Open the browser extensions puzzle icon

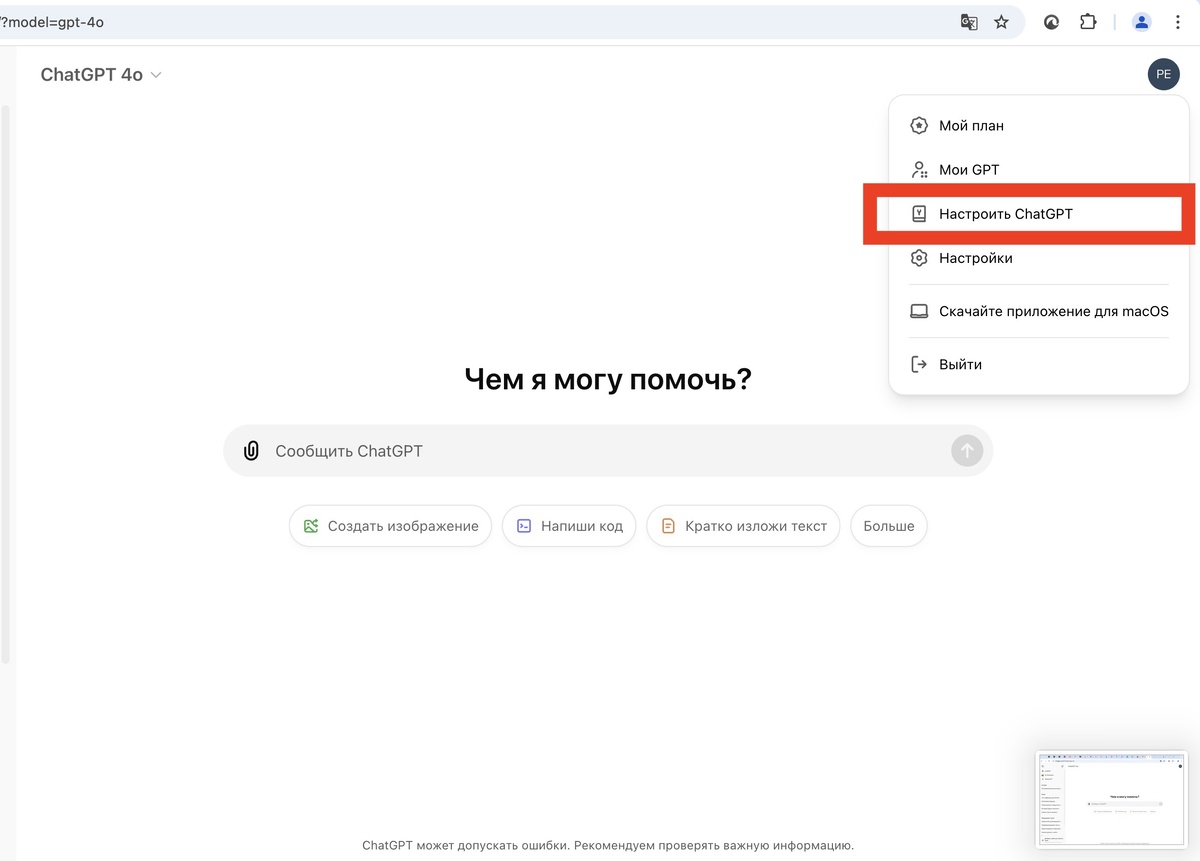click(1088, 22)
